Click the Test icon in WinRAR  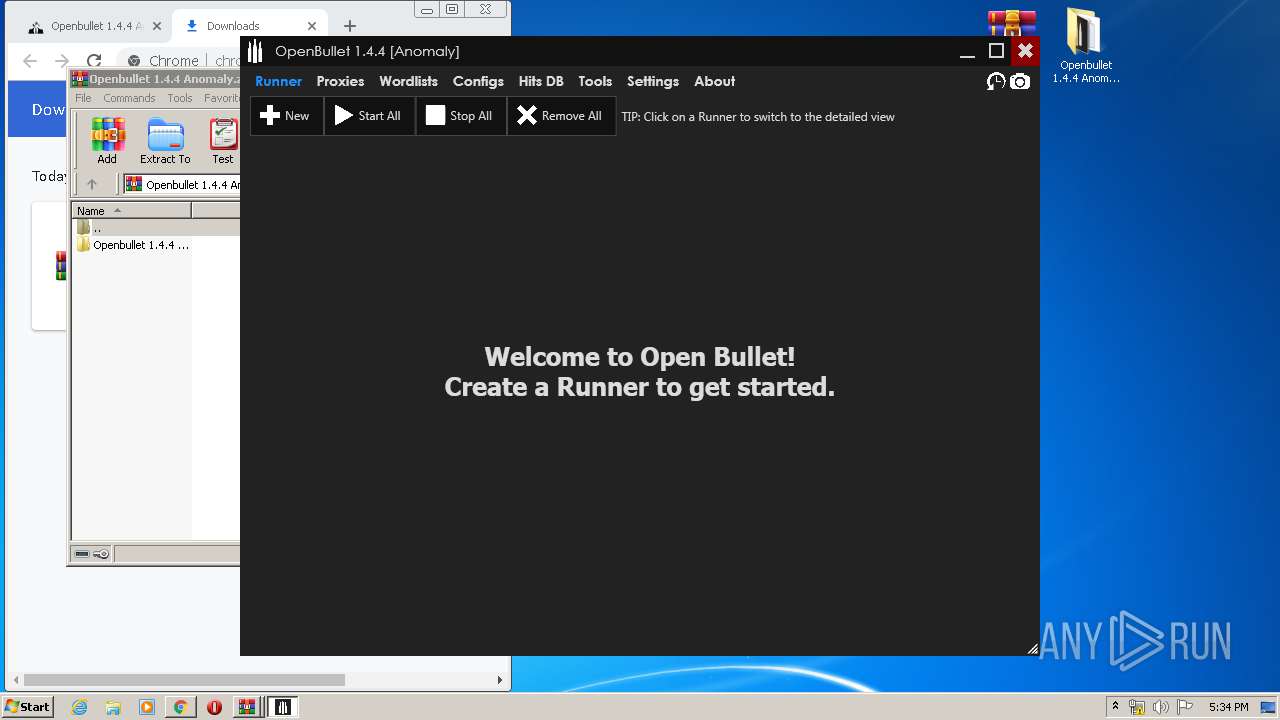(223, 141)
